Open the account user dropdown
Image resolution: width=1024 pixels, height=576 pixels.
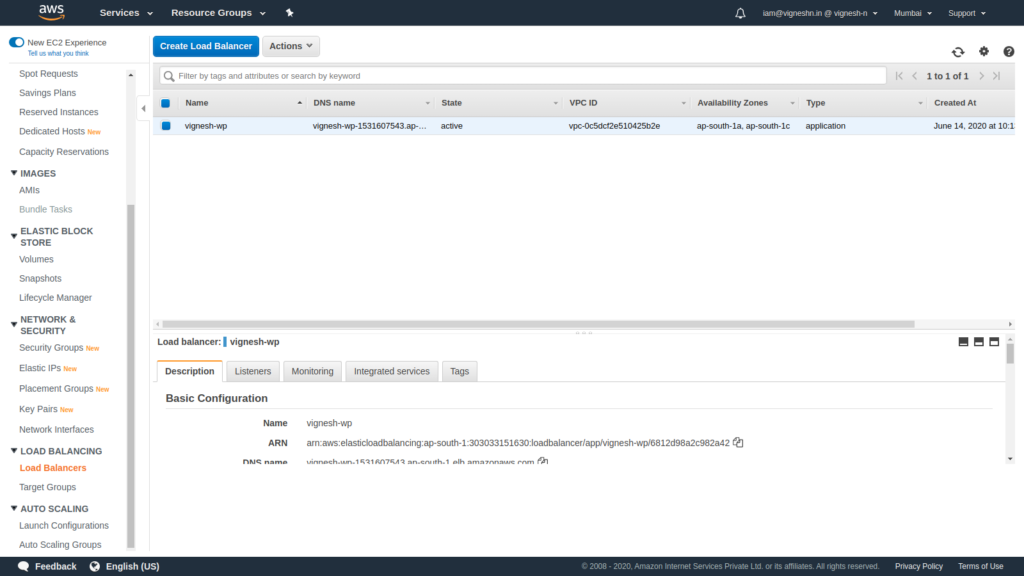point(820,13)
